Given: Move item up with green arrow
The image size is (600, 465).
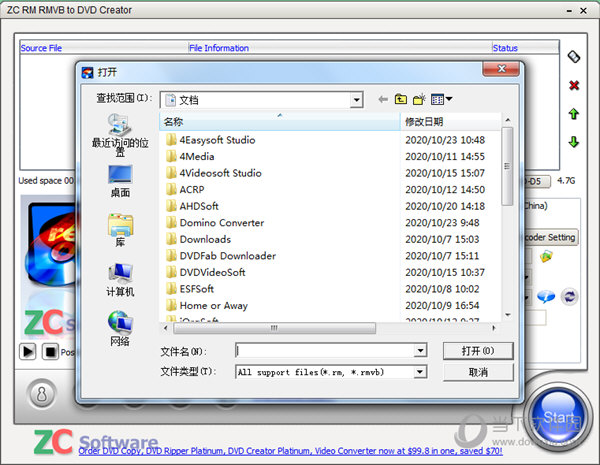Looking at the screenshot, I should tap(573, 114).
